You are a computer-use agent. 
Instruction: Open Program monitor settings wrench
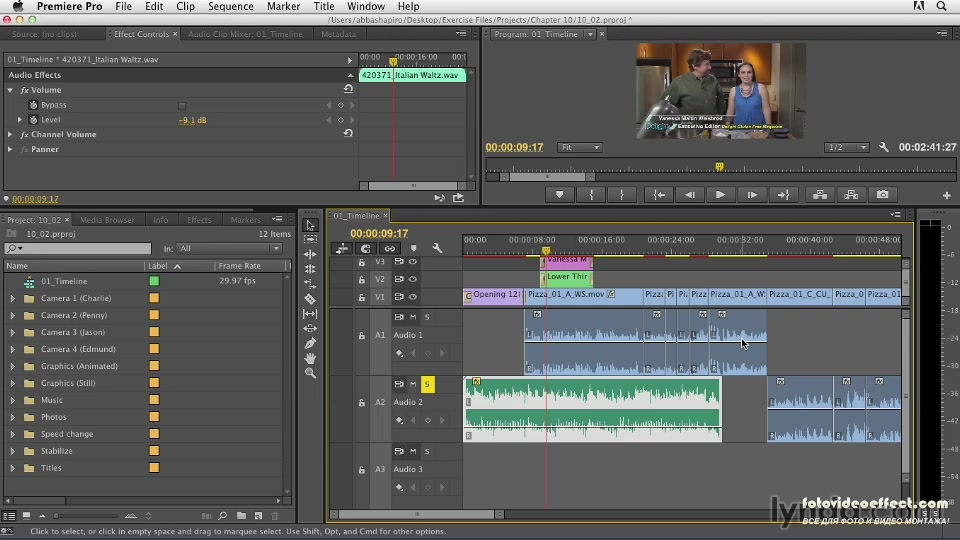coord(883,147)
